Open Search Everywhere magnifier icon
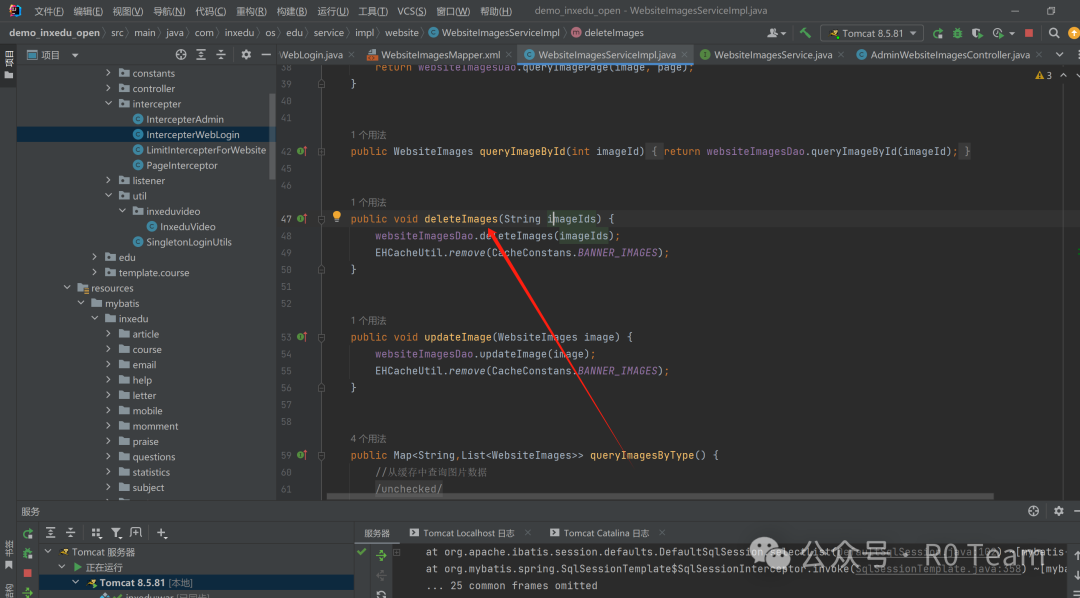This screenshot has height=598, width=1080. pos(1054,33)
